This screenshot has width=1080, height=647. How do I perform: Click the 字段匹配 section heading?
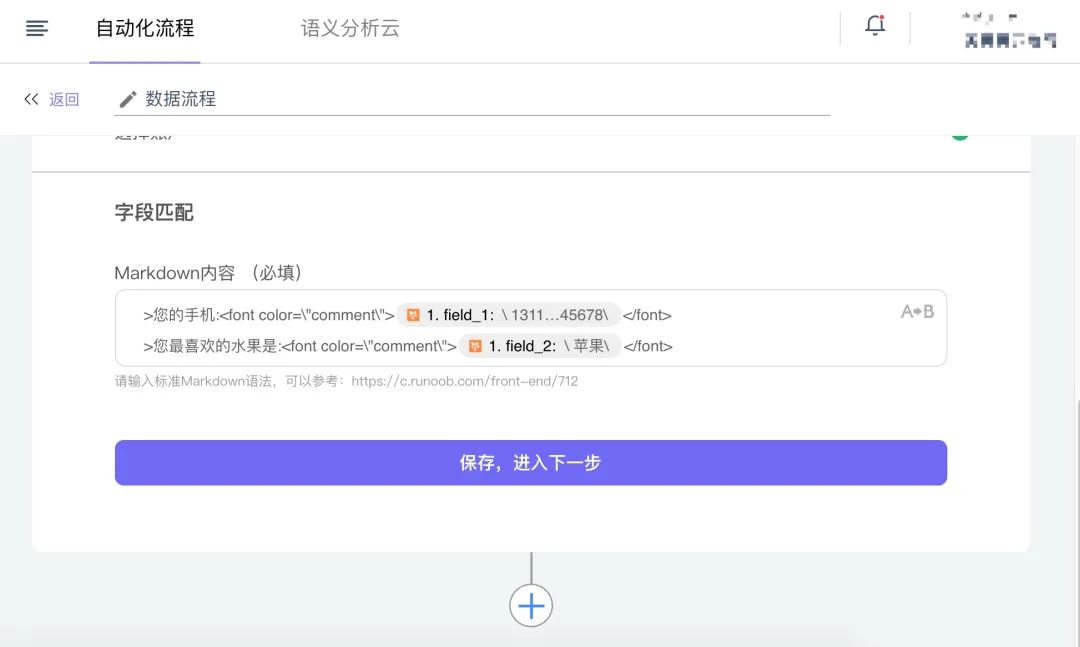pos(154,212)
